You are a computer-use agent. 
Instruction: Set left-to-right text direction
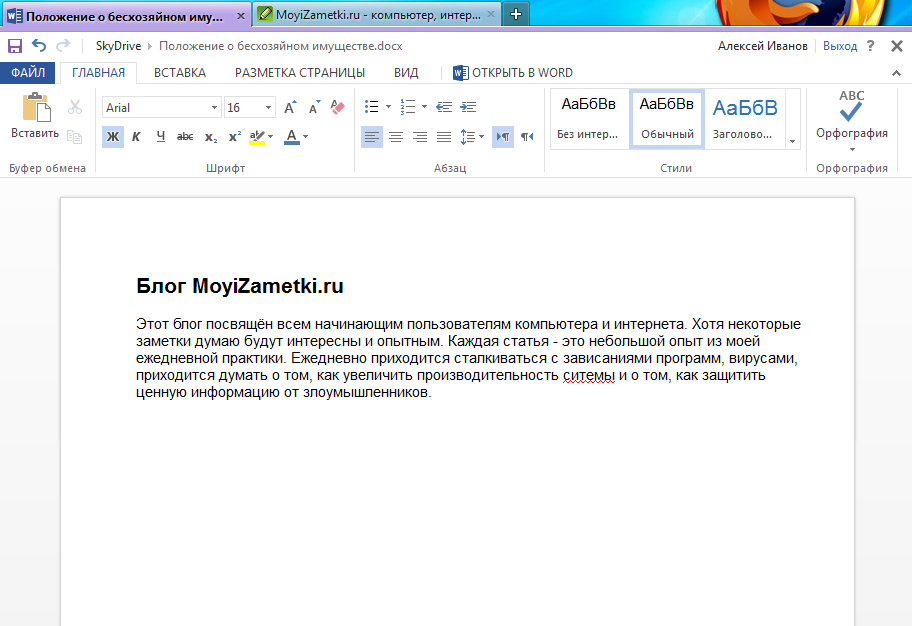tap(503, 137)
